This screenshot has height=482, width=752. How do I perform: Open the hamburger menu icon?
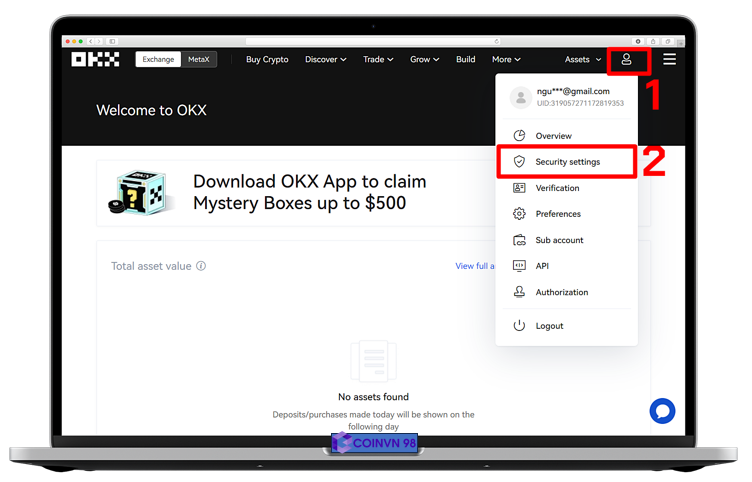669,60
